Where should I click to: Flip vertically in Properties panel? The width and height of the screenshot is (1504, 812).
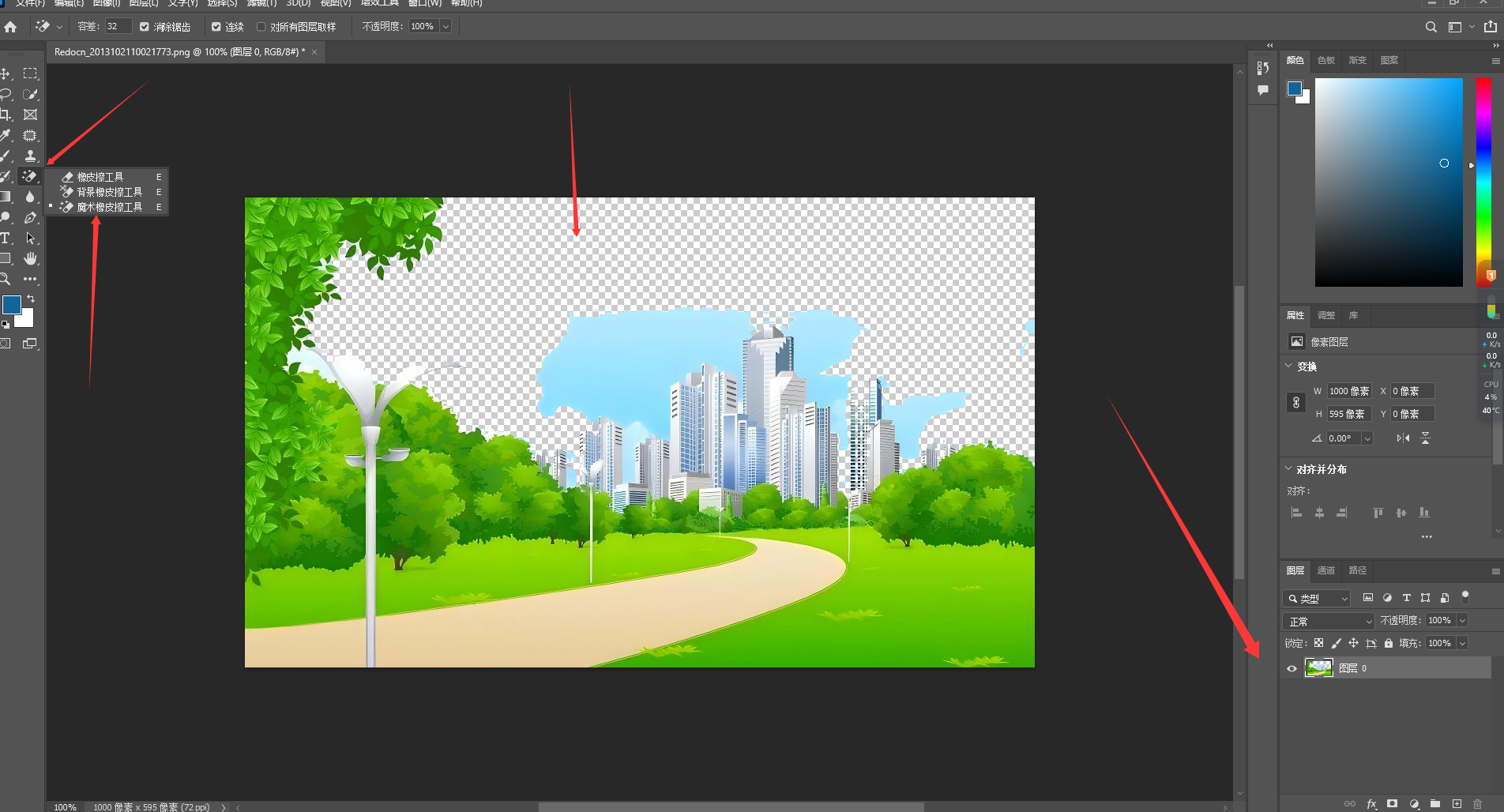coord(1425,438)
